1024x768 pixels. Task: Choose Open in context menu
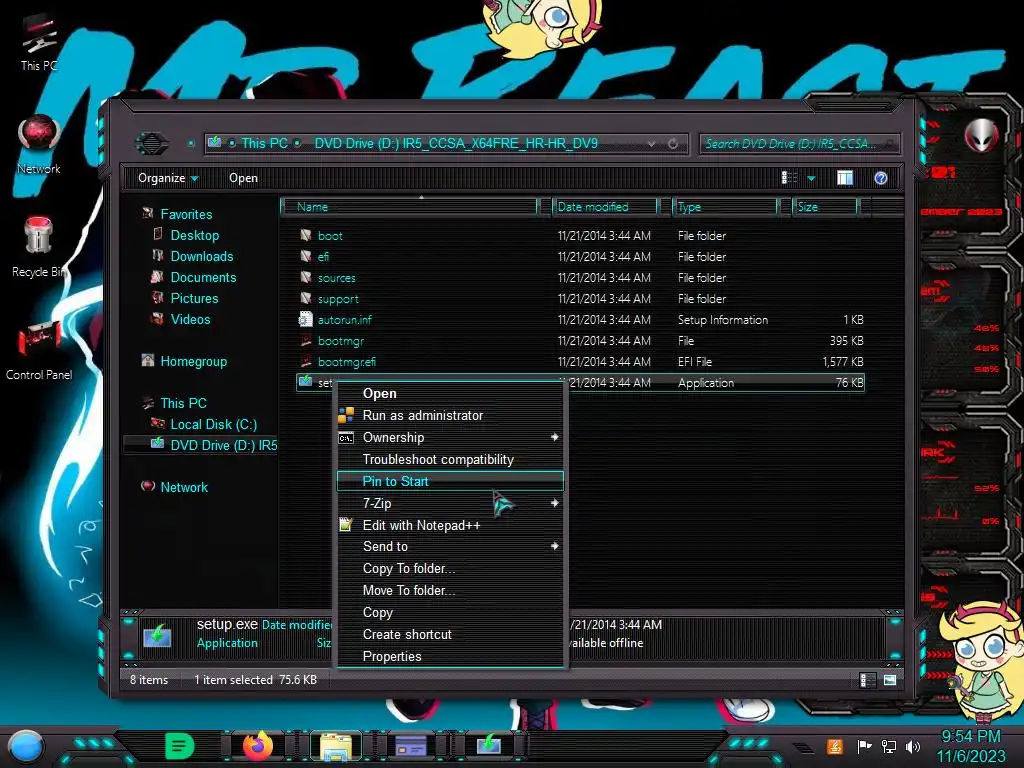pyautogui.click(x=450, y=393)
